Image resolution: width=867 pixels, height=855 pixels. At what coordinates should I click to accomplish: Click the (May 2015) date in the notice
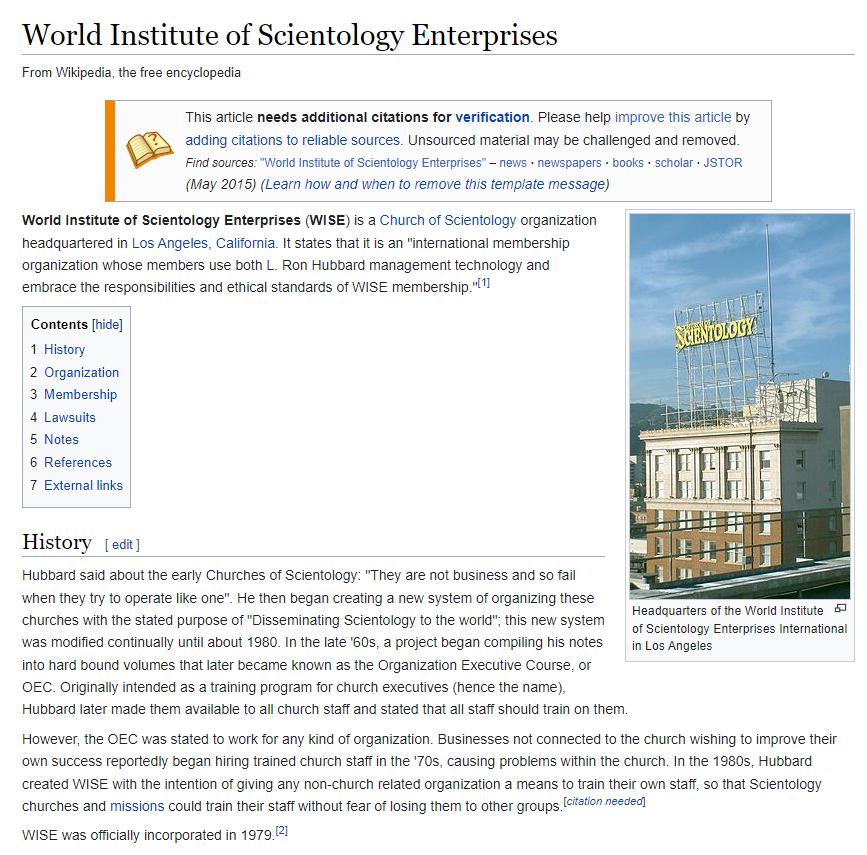pos(221,184)
